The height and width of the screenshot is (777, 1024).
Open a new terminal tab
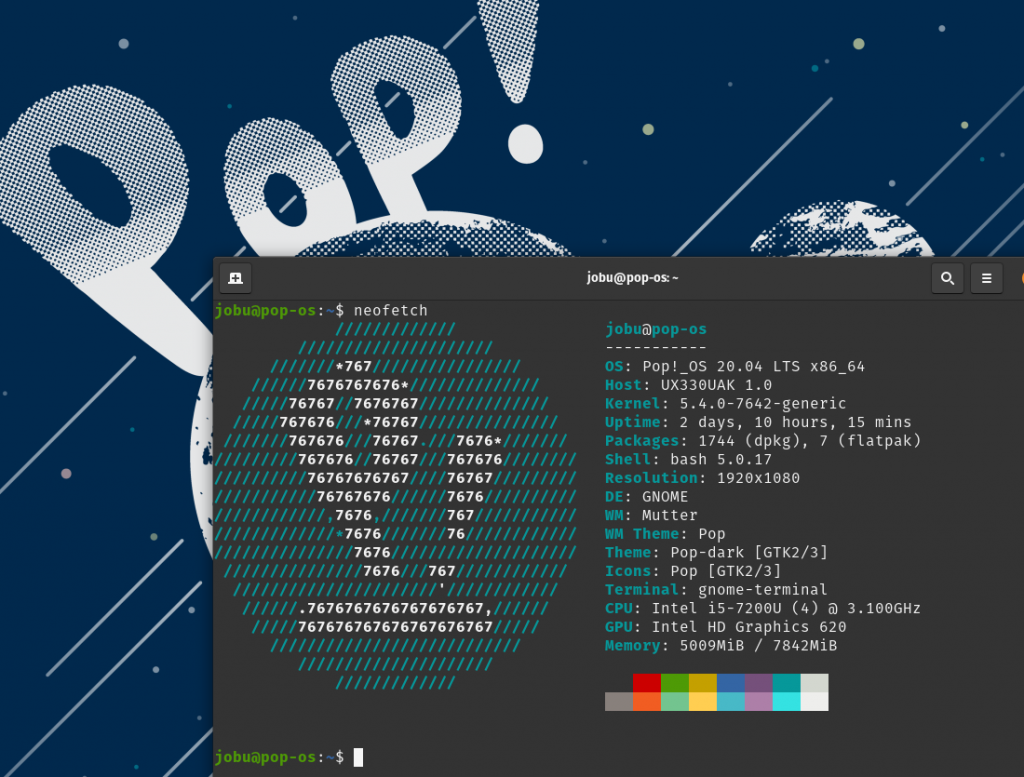tap(235, 278)
